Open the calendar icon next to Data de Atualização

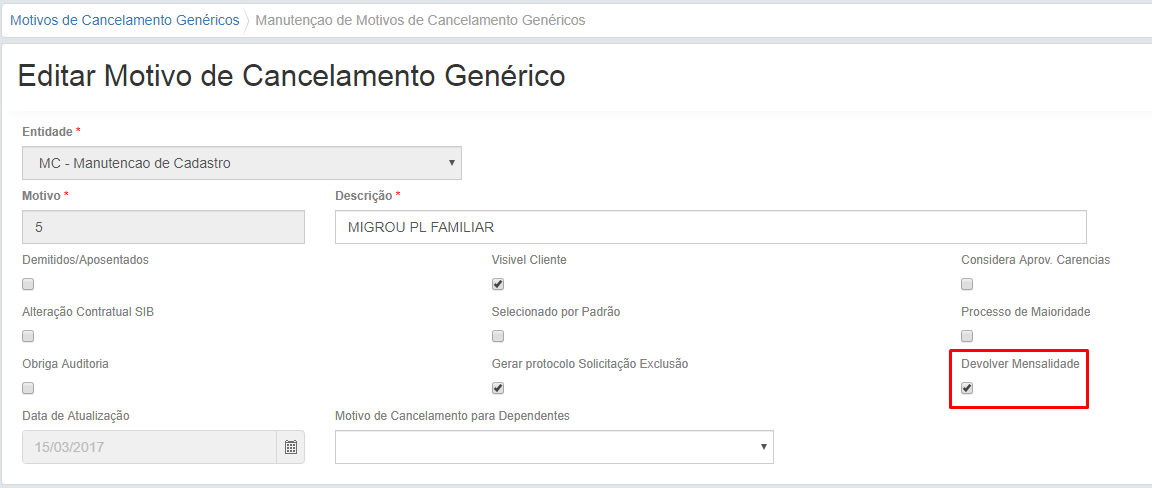tap(291, 447)
